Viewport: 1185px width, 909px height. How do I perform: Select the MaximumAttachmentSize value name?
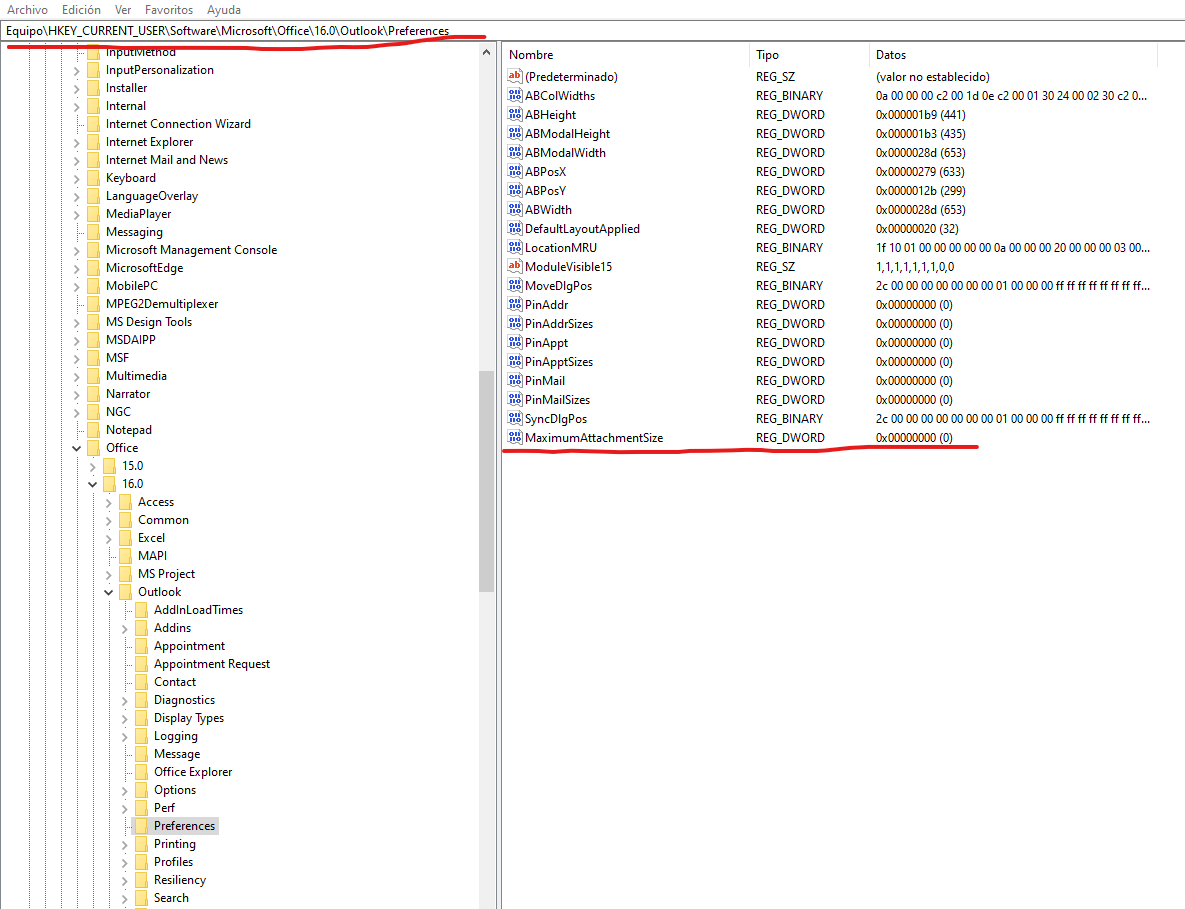[x=594, y=437]
